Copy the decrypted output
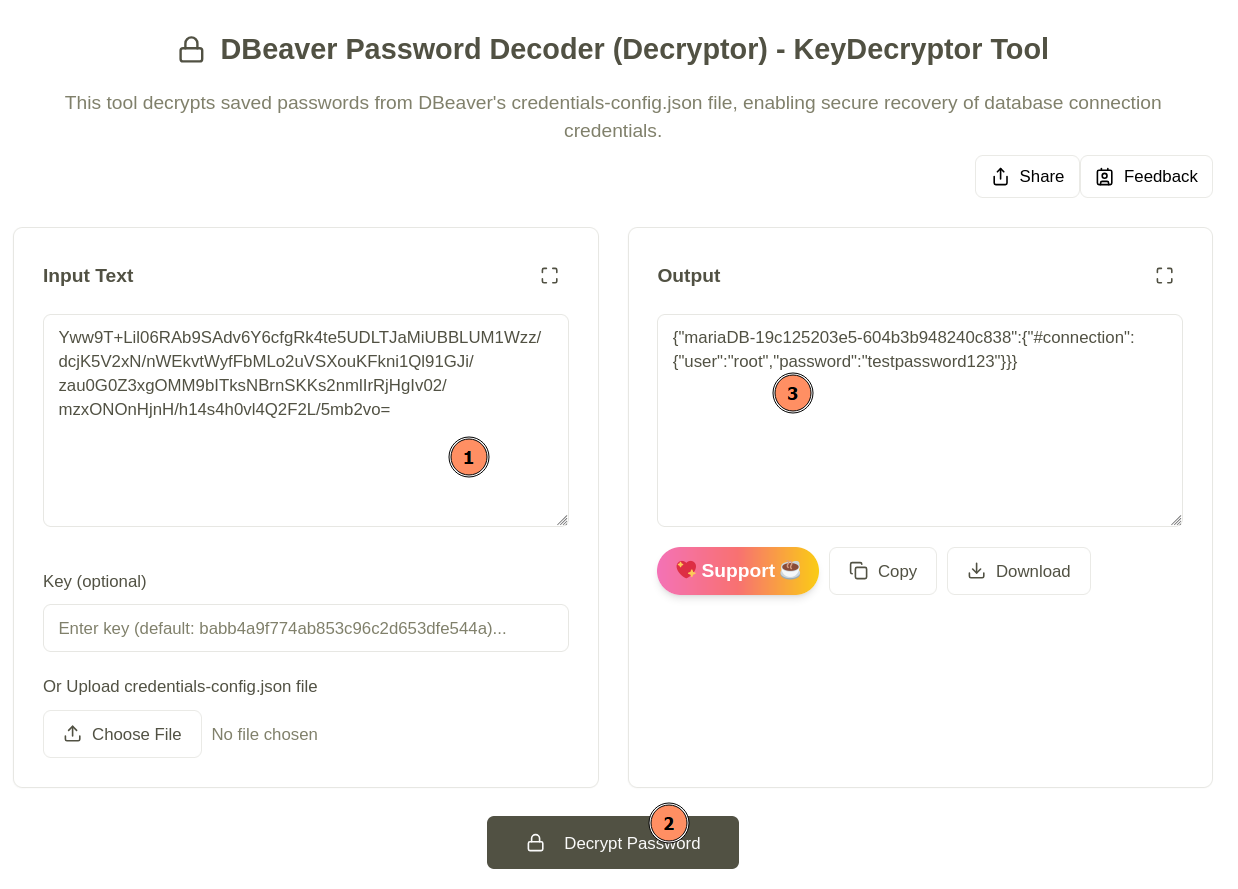The width and height of the screenshot is (1238, 889). (x=882, y=570)
